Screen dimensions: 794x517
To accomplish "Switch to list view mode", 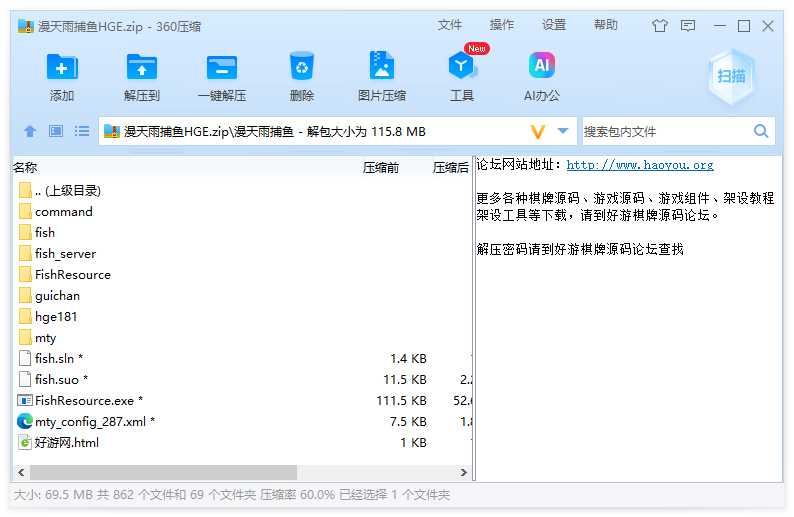I will pos(82,132).
